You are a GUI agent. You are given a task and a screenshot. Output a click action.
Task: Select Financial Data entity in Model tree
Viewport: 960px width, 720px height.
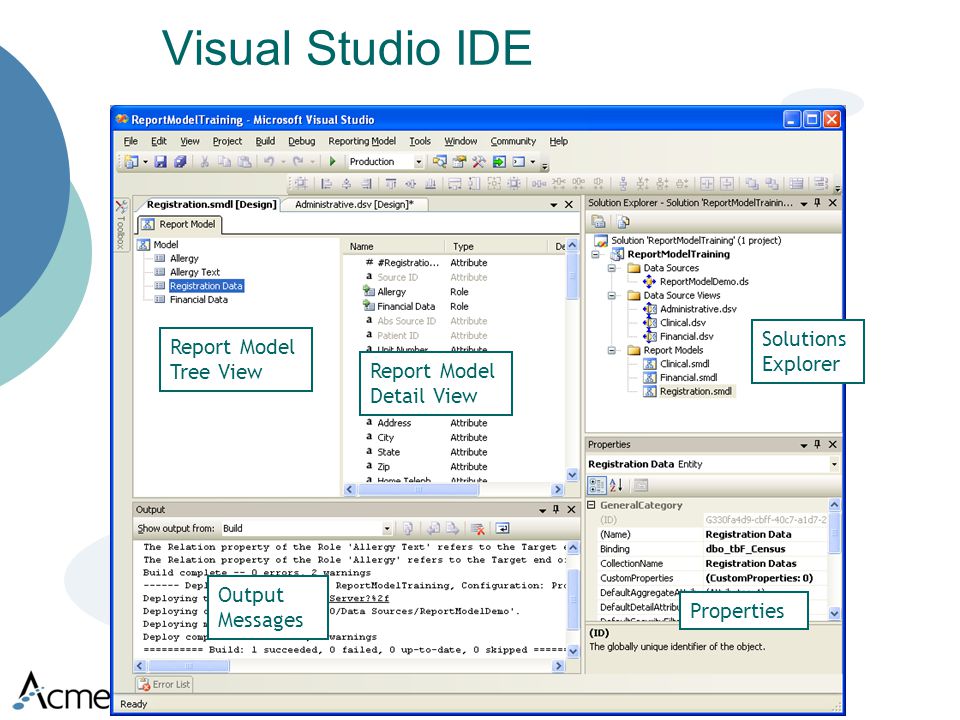[x=198, y=300]
